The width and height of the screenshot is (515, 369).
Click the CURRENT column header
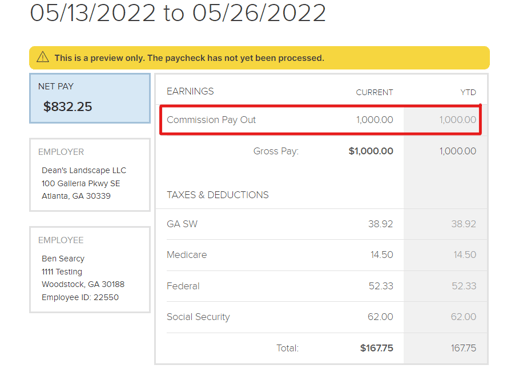click(374, 92)
